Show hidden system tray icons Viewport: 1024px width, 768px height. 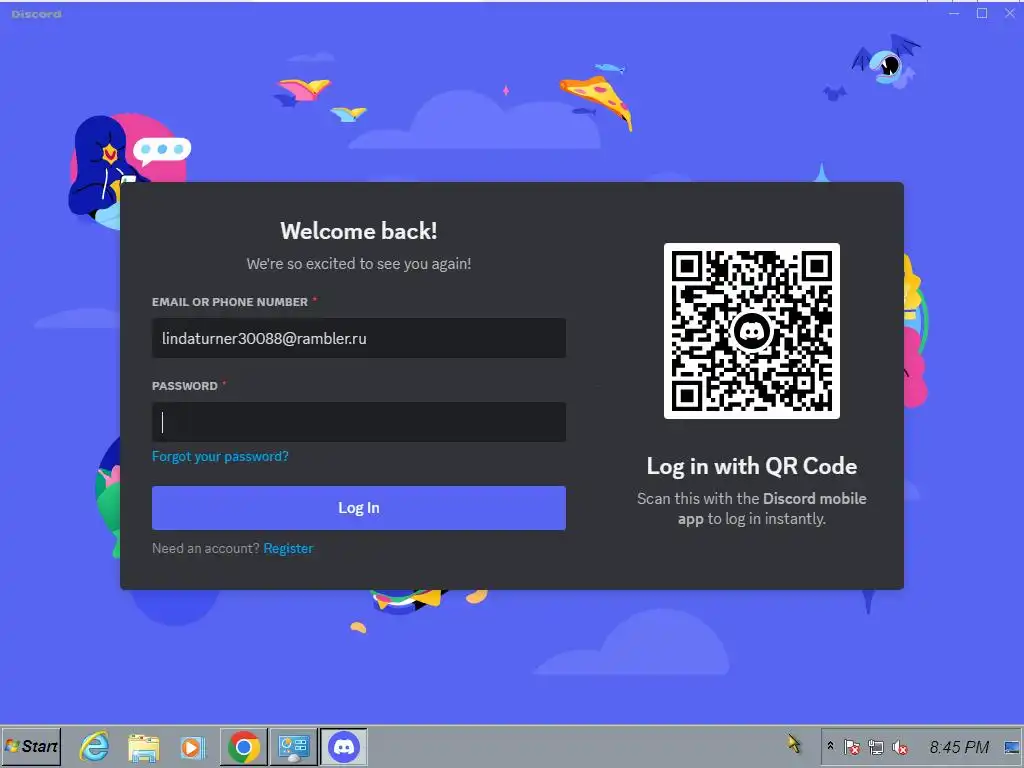(x=830, y=746)
